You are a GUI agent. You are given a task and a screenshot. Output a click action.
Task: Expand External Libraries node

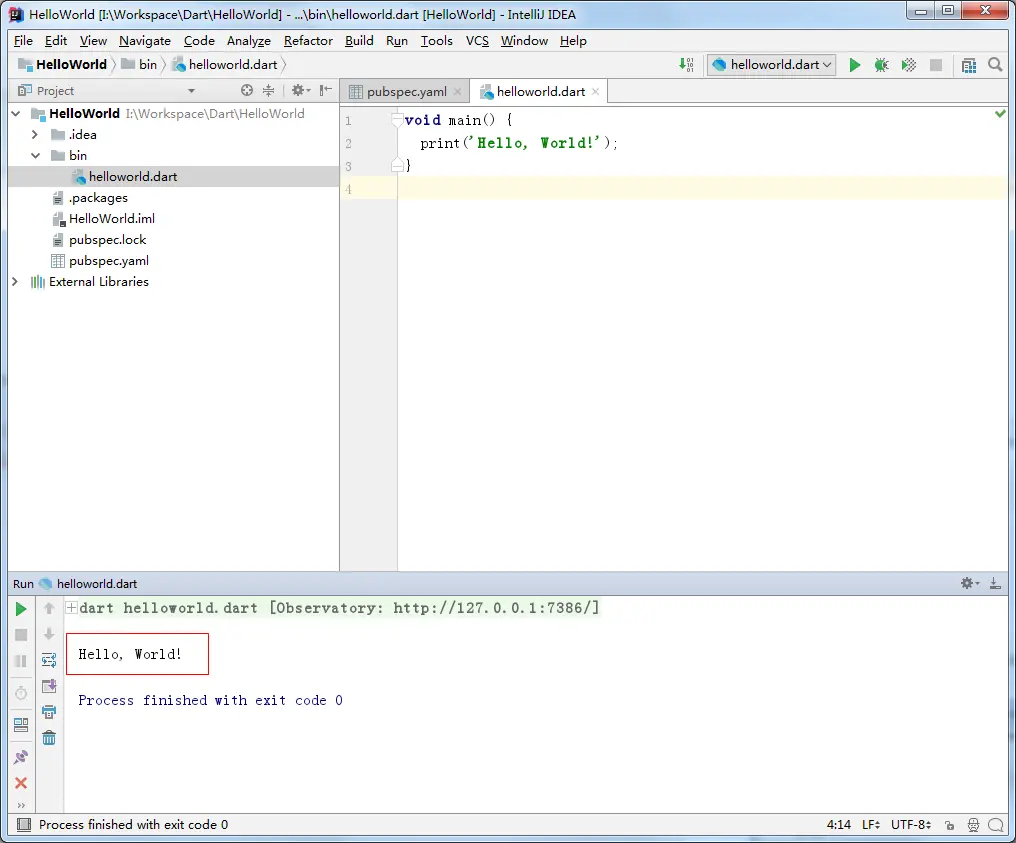point(15,282)
